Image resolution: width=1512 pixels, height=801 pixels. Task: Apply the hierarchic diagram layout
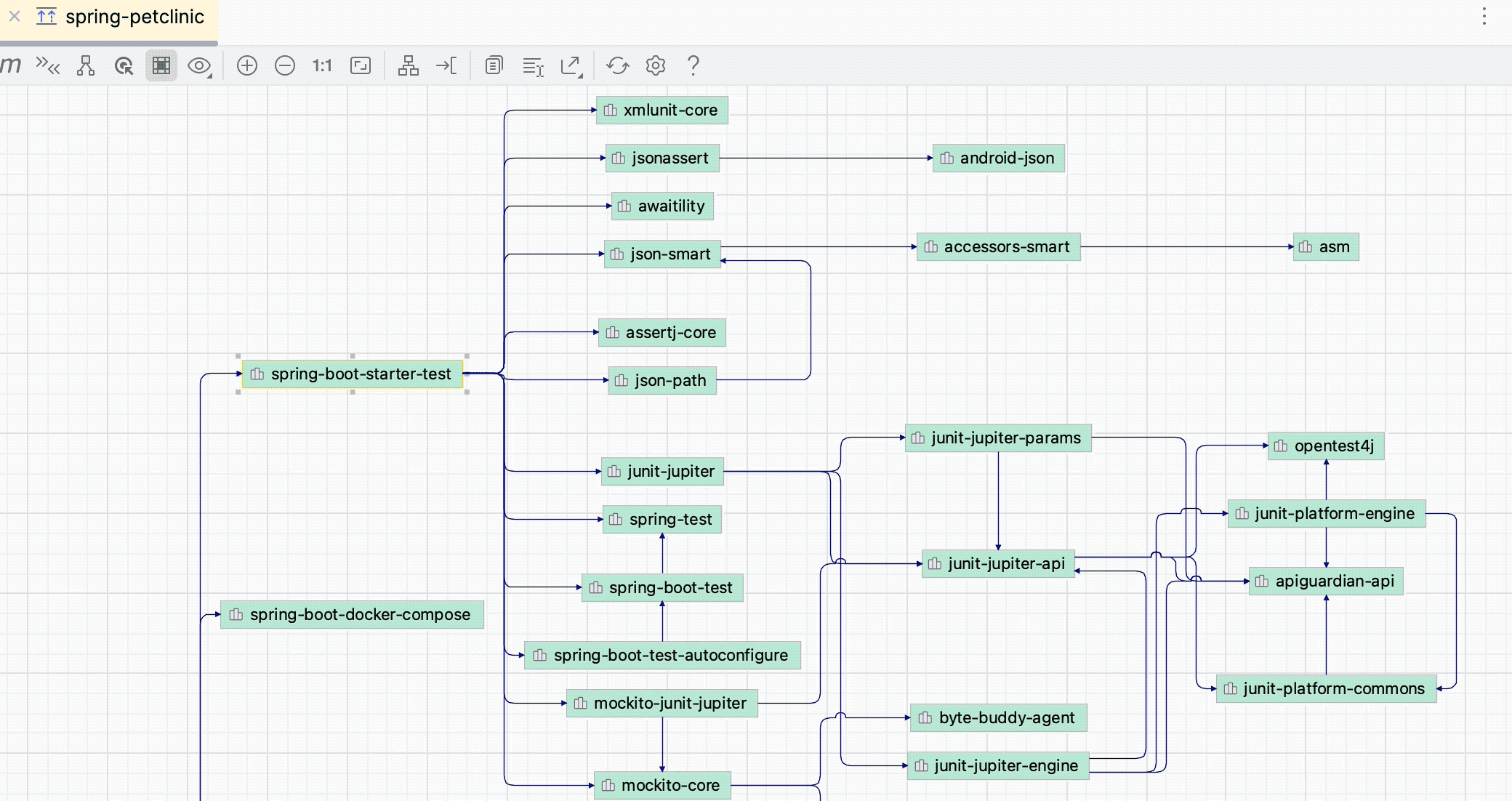click(409, 65)
